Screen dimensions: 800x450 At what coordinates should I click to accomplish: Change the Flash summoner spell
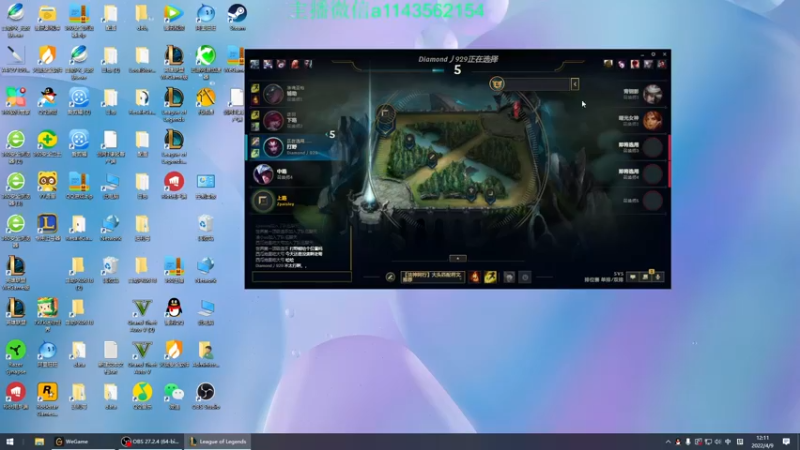[490, 277]
